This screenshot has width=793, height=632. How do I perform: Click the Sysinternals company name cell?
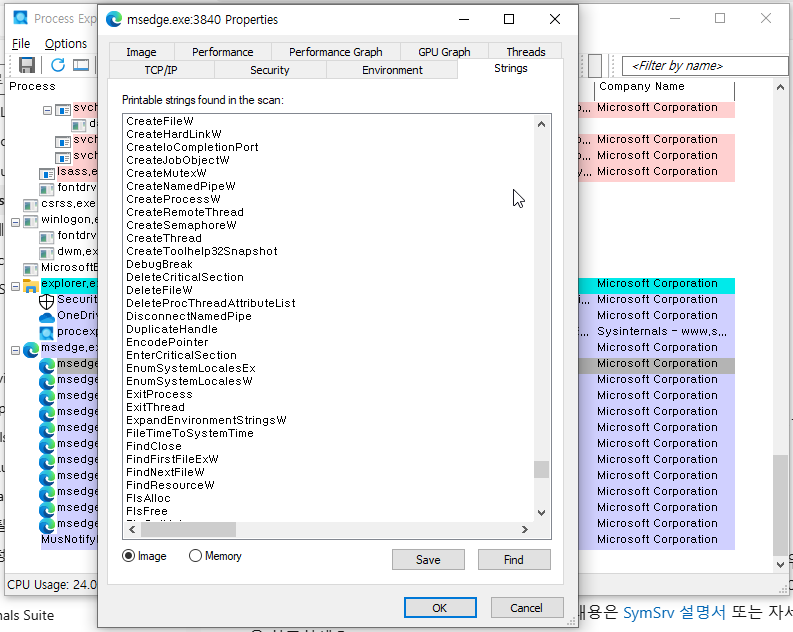pos(662,332)
